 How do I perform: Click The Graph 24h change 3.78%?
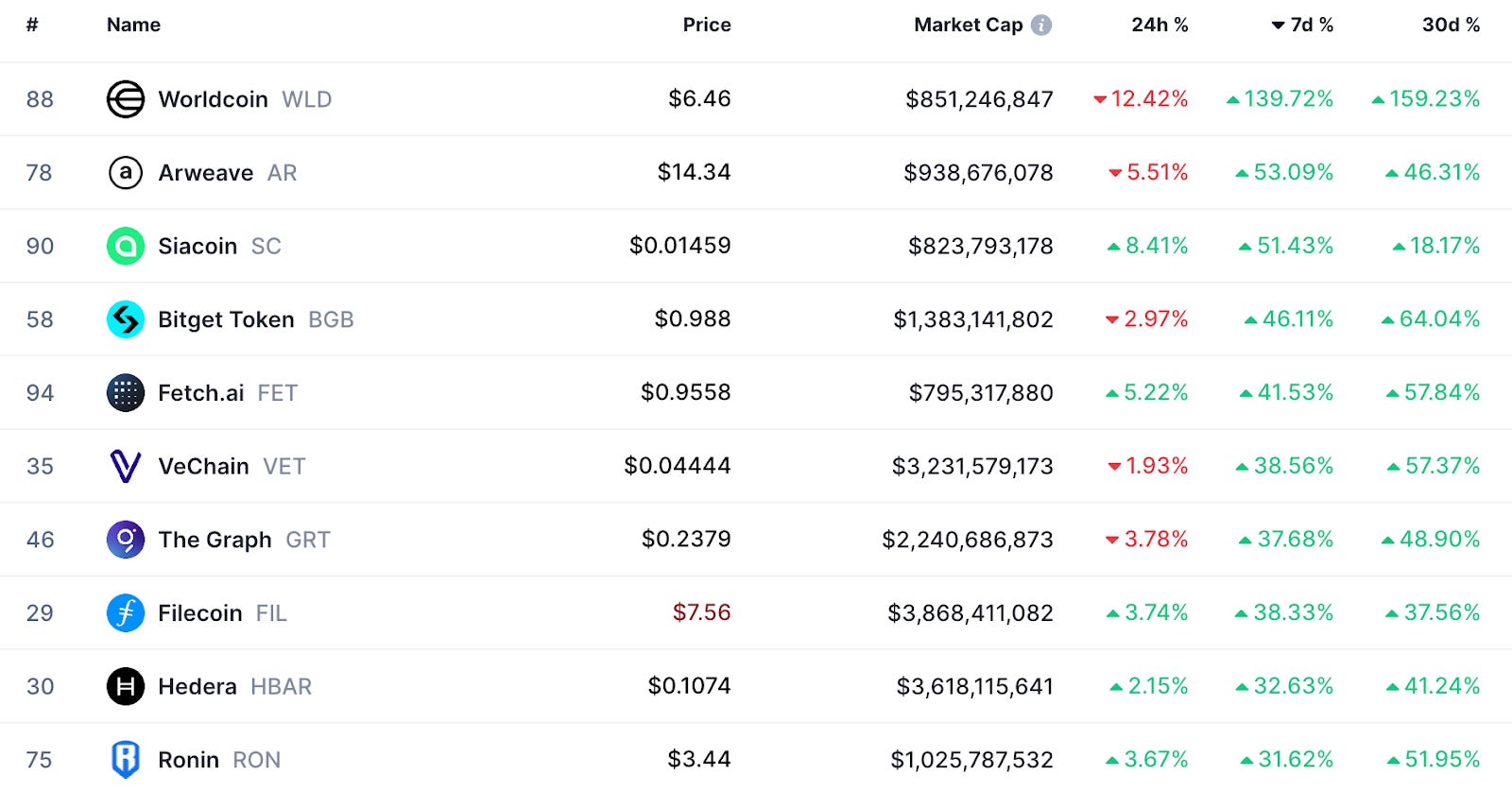1146,539
